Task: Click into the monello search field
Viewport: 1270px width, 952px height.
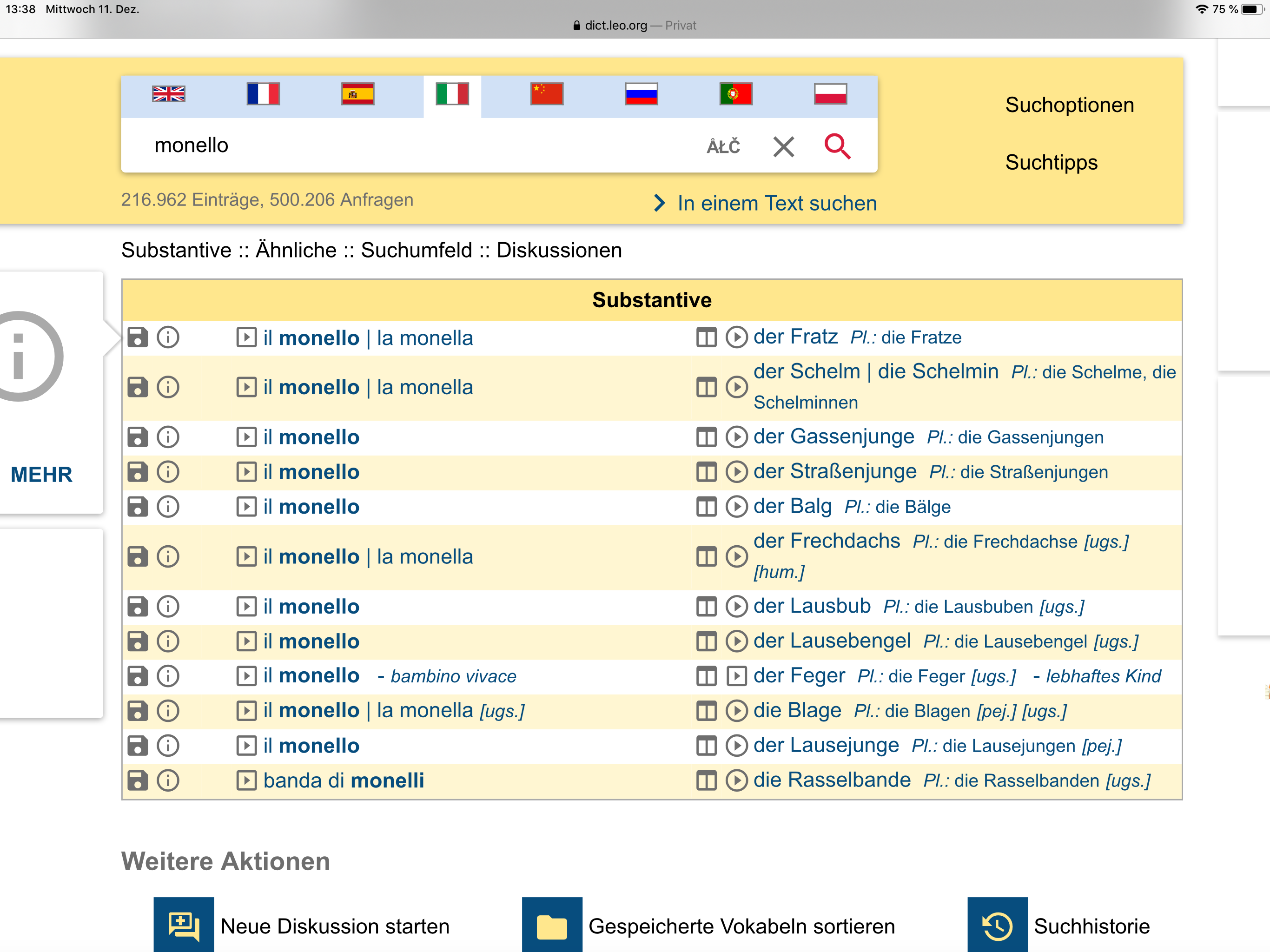Action: (x=402, y=146)
